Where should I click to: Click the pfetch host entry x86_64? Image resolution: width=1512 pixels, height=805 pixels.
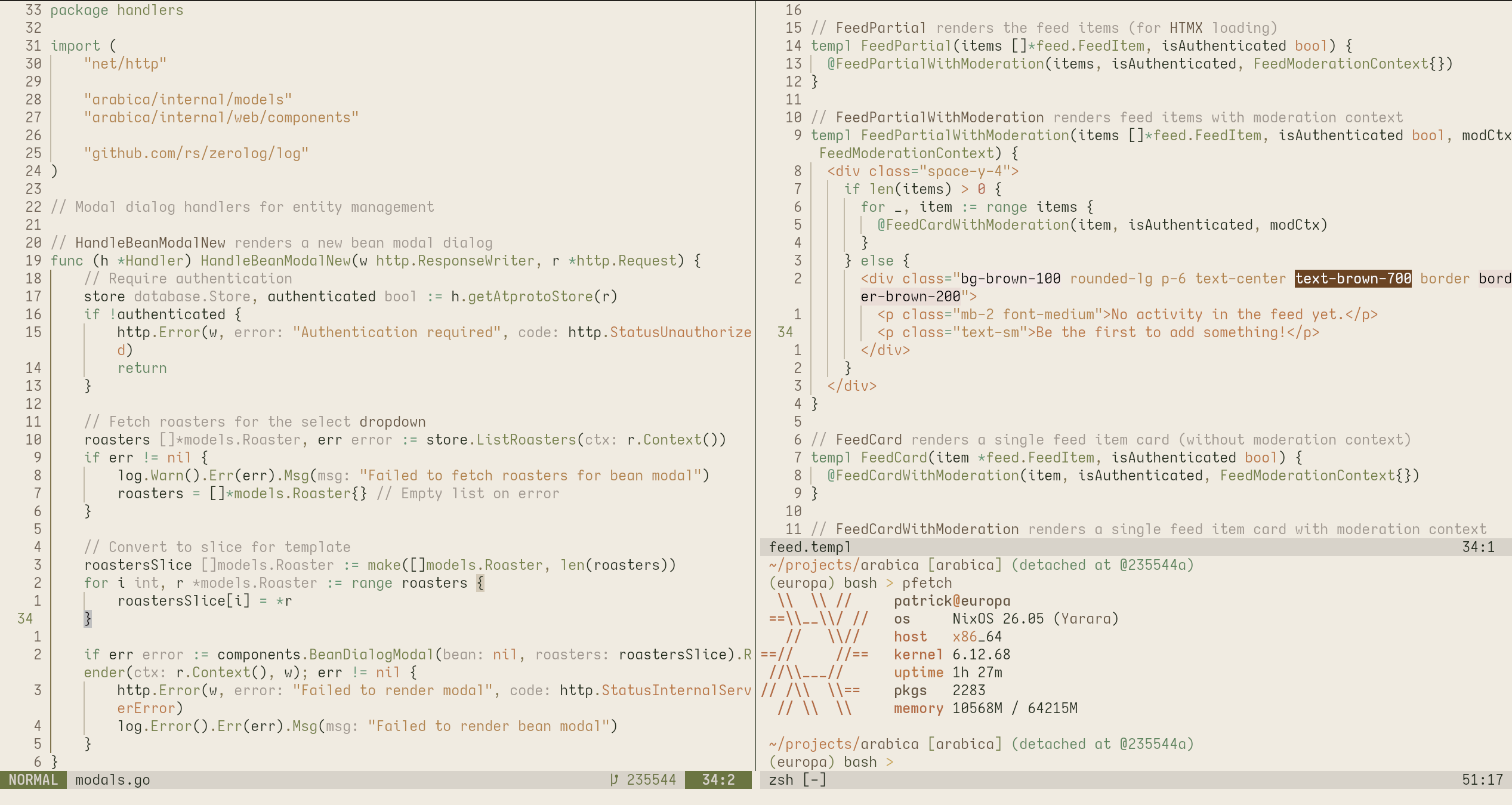click(977, 637)
